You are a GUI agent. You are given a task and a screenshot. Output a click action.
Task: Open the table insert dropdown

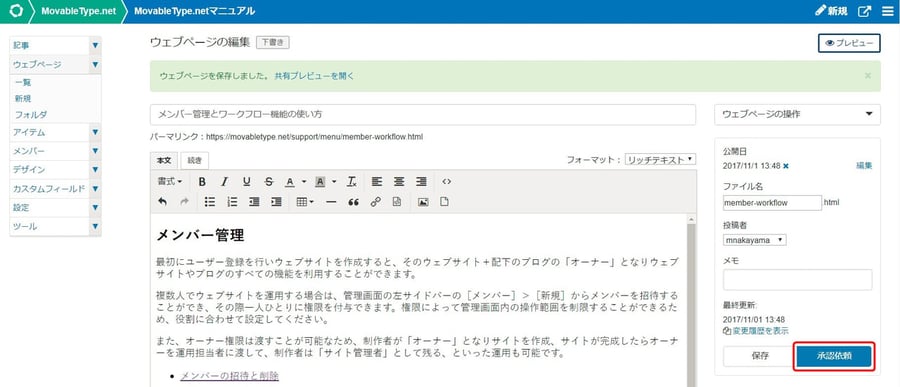click(x=305, y=202)
